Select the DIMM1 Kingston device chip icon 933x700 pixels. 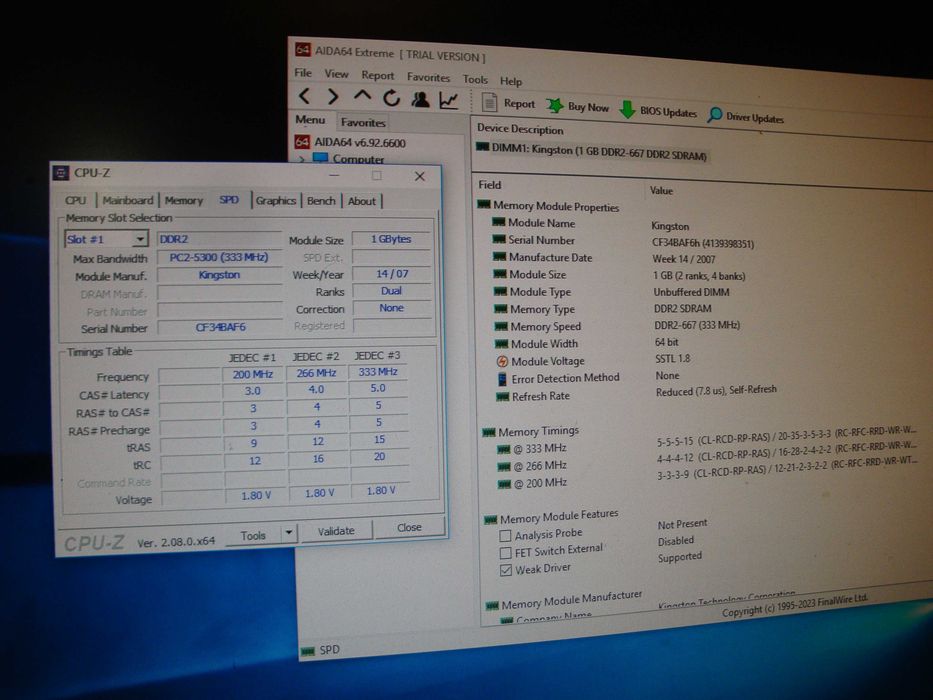pyautogui.click(x=483, y=147)
